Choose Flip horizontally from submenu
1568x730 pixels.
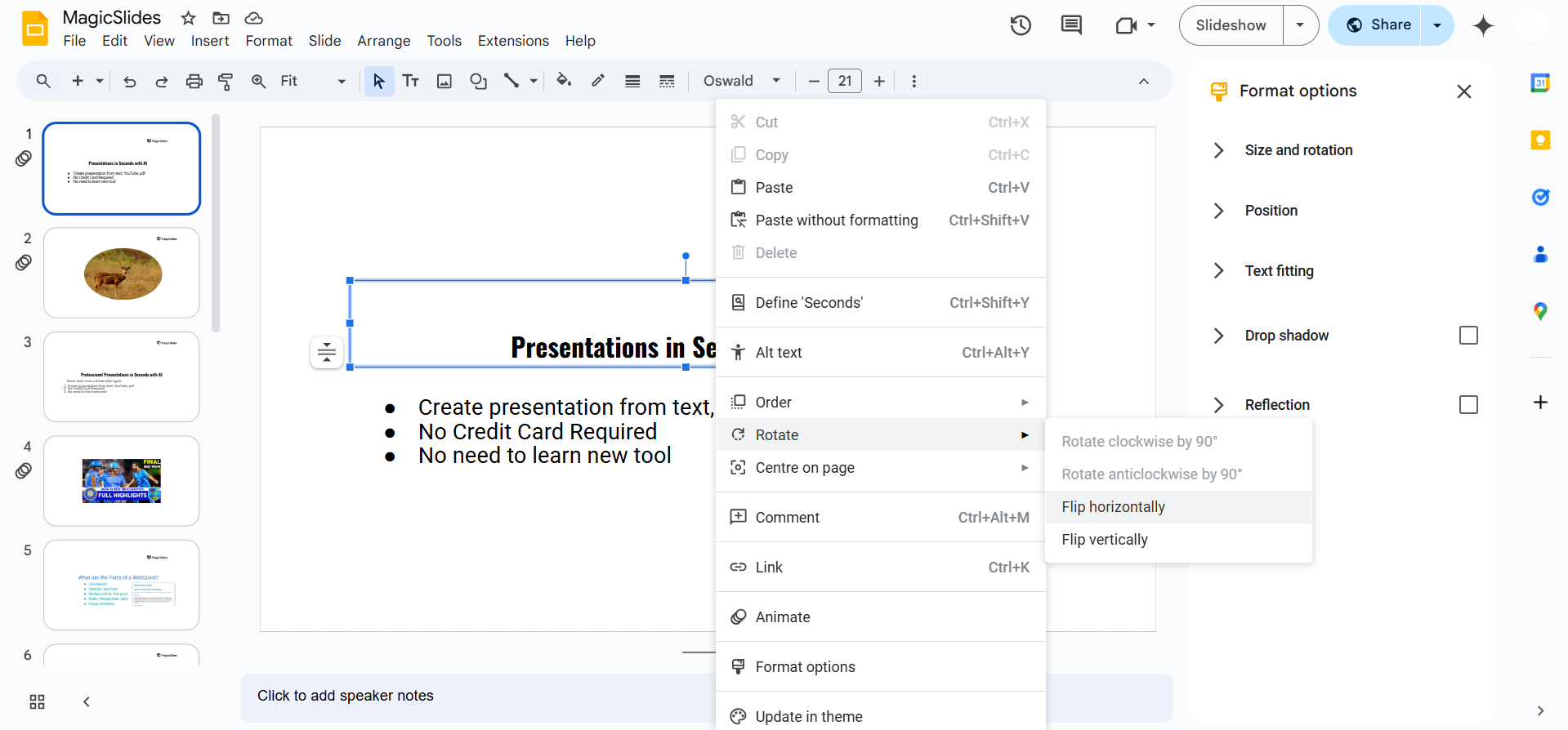(1113, 507)
